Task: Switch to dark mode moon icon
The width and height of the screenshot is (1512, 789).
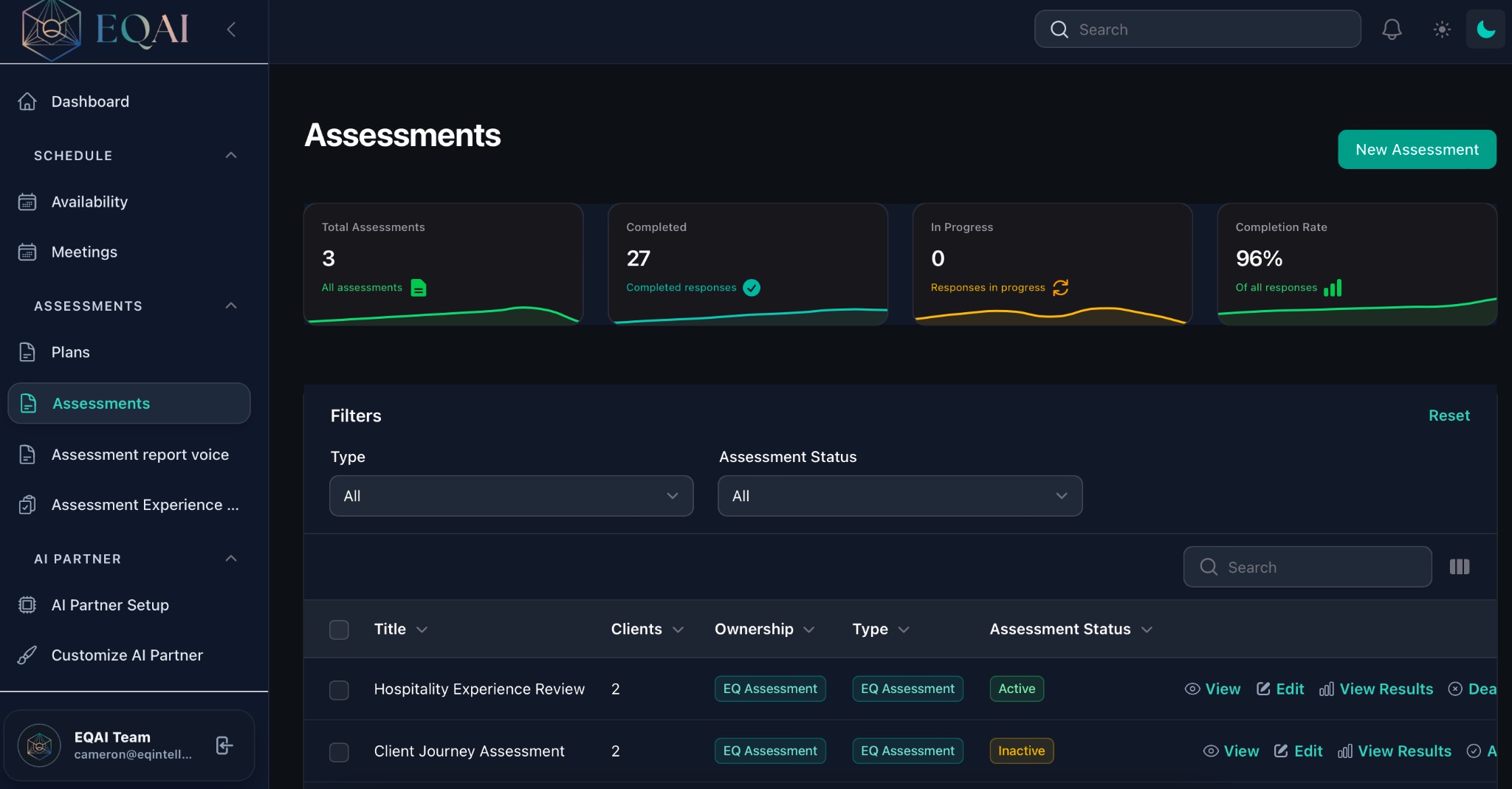Action: (x=1485, y=30)
